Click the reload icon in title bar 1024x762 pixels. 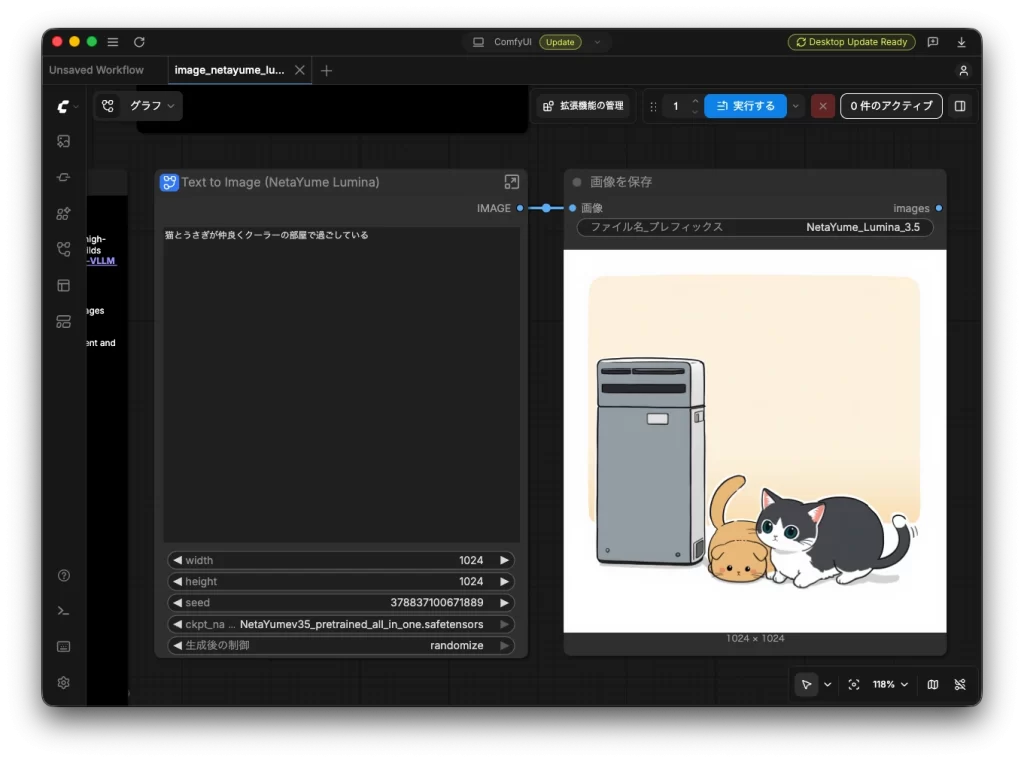click(x=139, y=42)
